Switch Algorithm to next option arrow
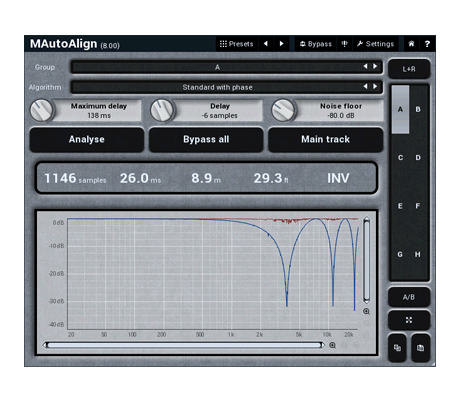 375,87
